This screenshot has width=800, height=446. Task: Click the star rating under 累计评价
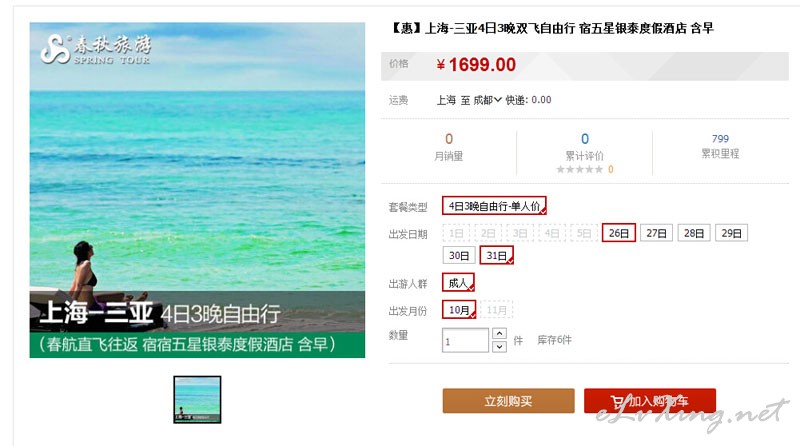coord(579,169)
